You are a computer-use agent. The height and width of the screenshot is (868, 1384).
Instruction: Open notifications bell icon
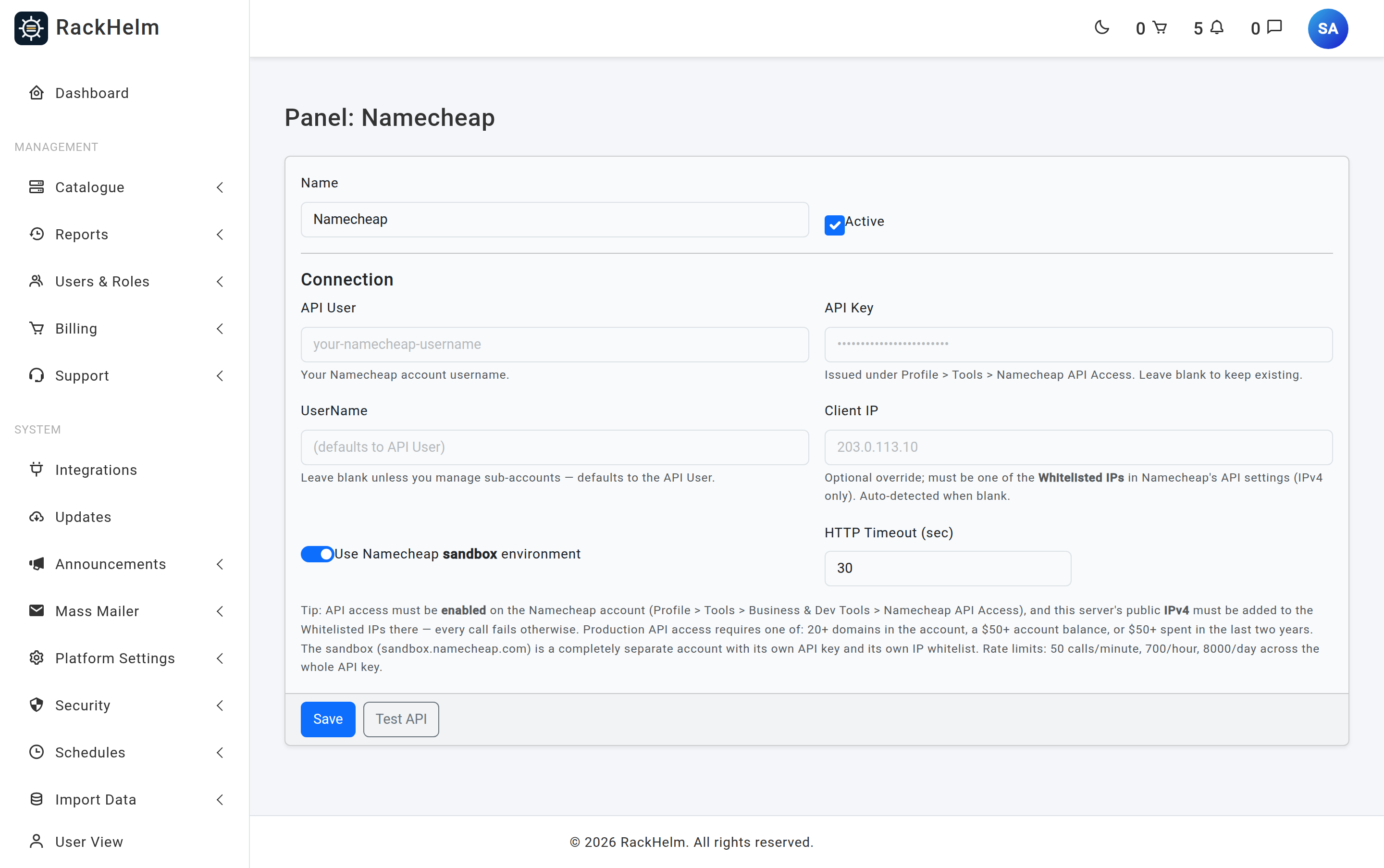1217,27
